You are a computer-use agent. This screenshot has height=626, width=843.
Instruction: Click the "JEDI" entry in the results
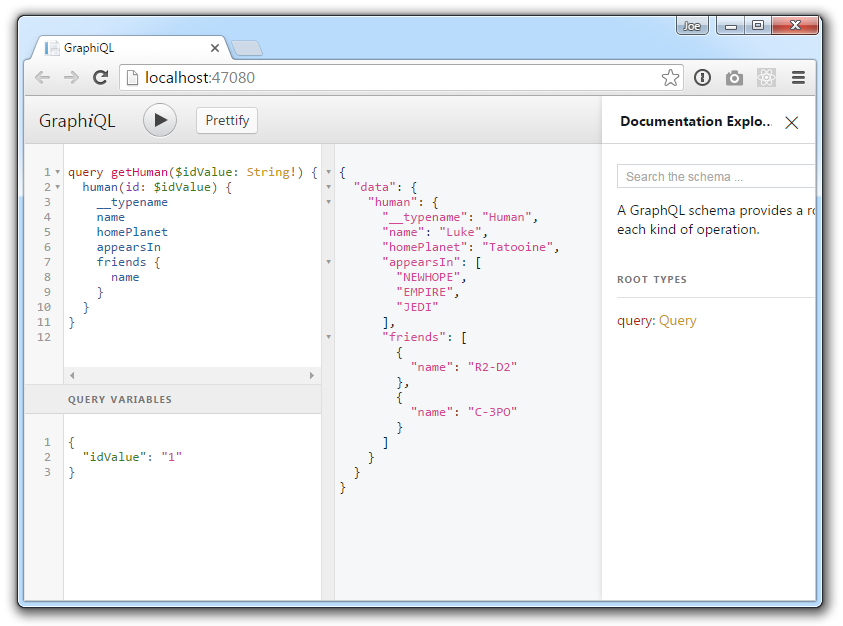[x=417, y=307]
